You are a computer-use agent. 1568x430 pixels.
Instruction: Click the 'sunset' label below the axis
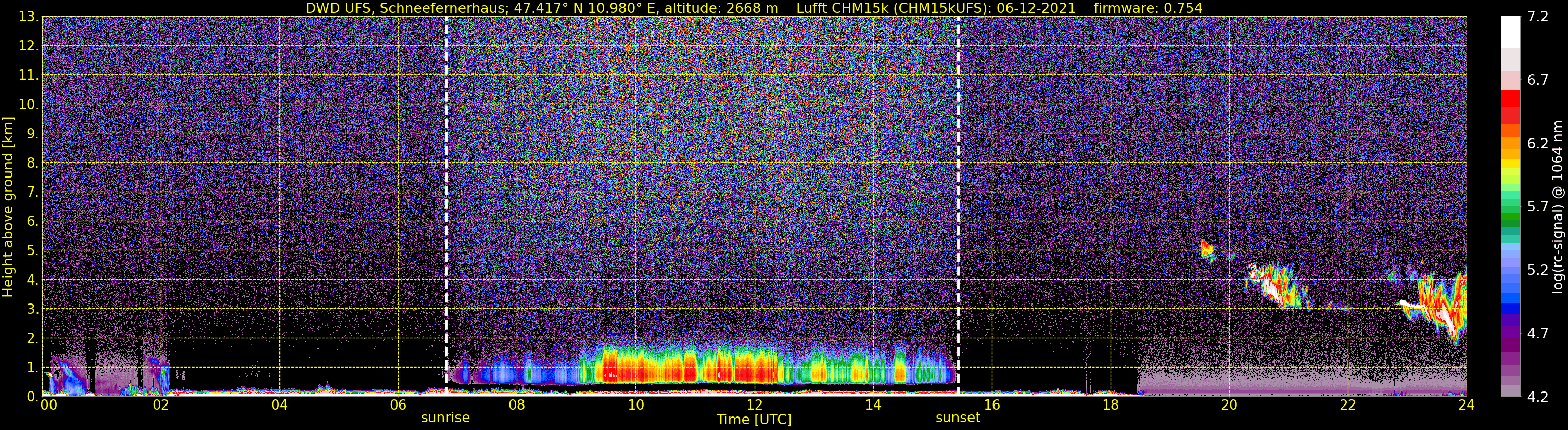click(958, 418)
